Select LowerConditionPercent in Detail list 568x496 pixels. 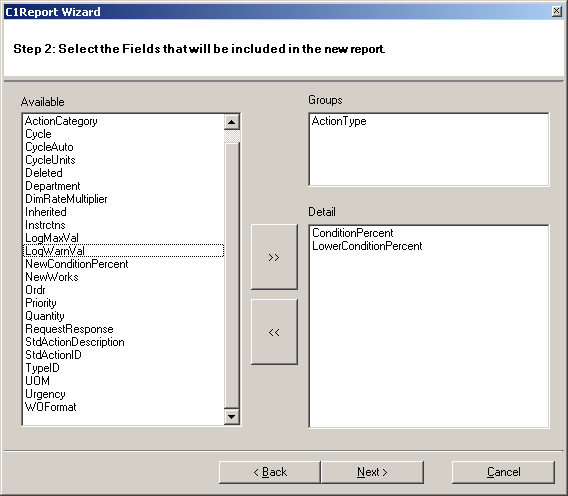[x=367, y=246]
